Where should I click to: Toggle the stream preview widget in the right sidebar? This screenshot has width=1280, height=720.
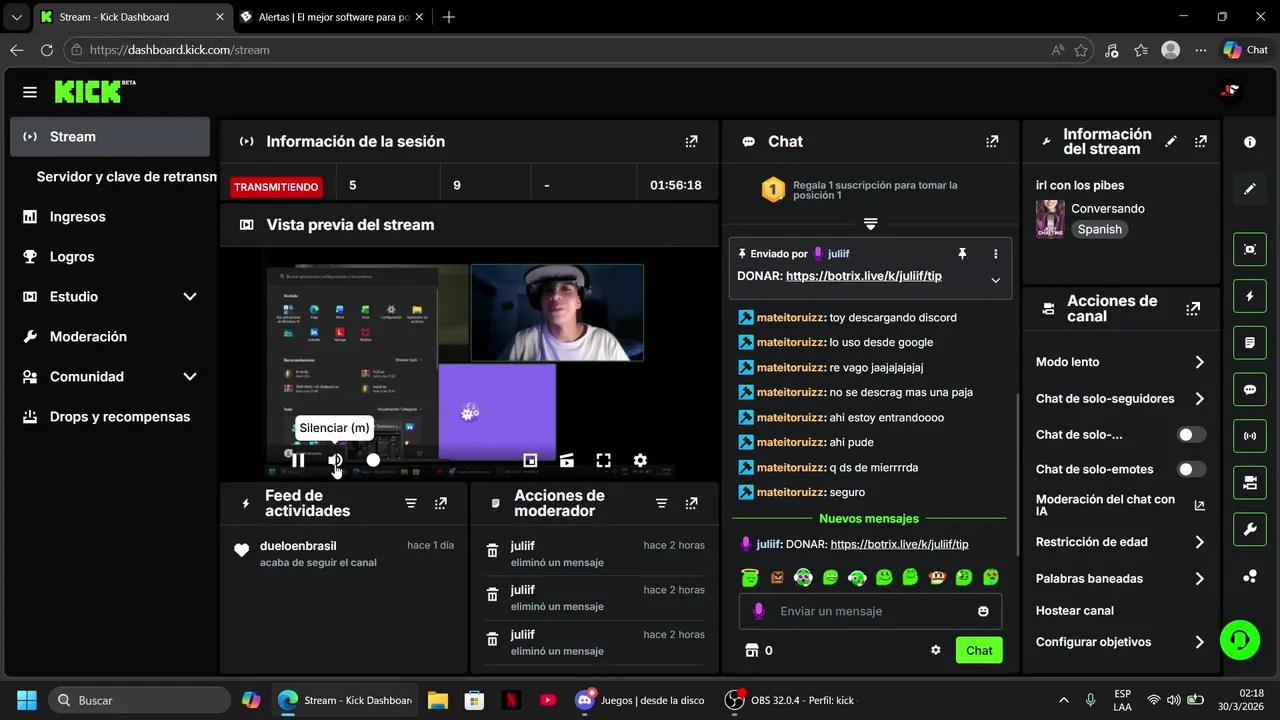coord(1250,249)
